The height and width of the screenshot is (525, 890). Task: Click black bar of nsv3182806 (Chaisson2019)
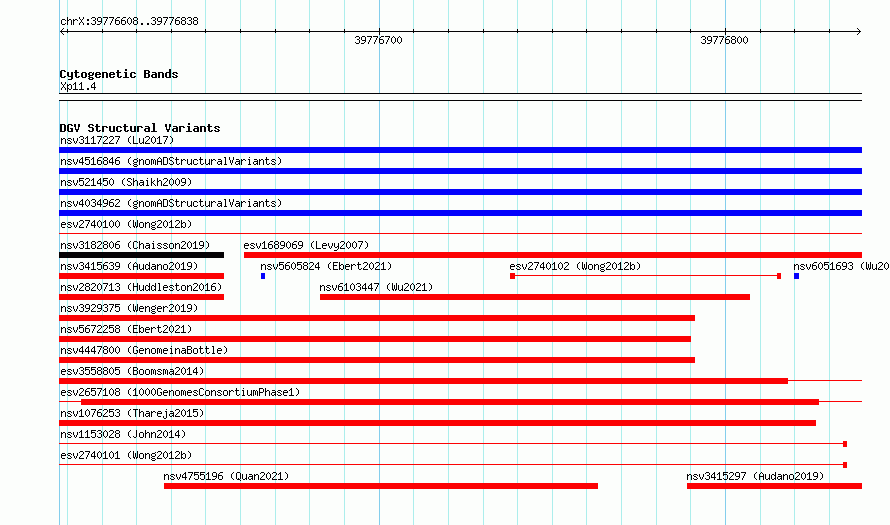click(141, 255)
